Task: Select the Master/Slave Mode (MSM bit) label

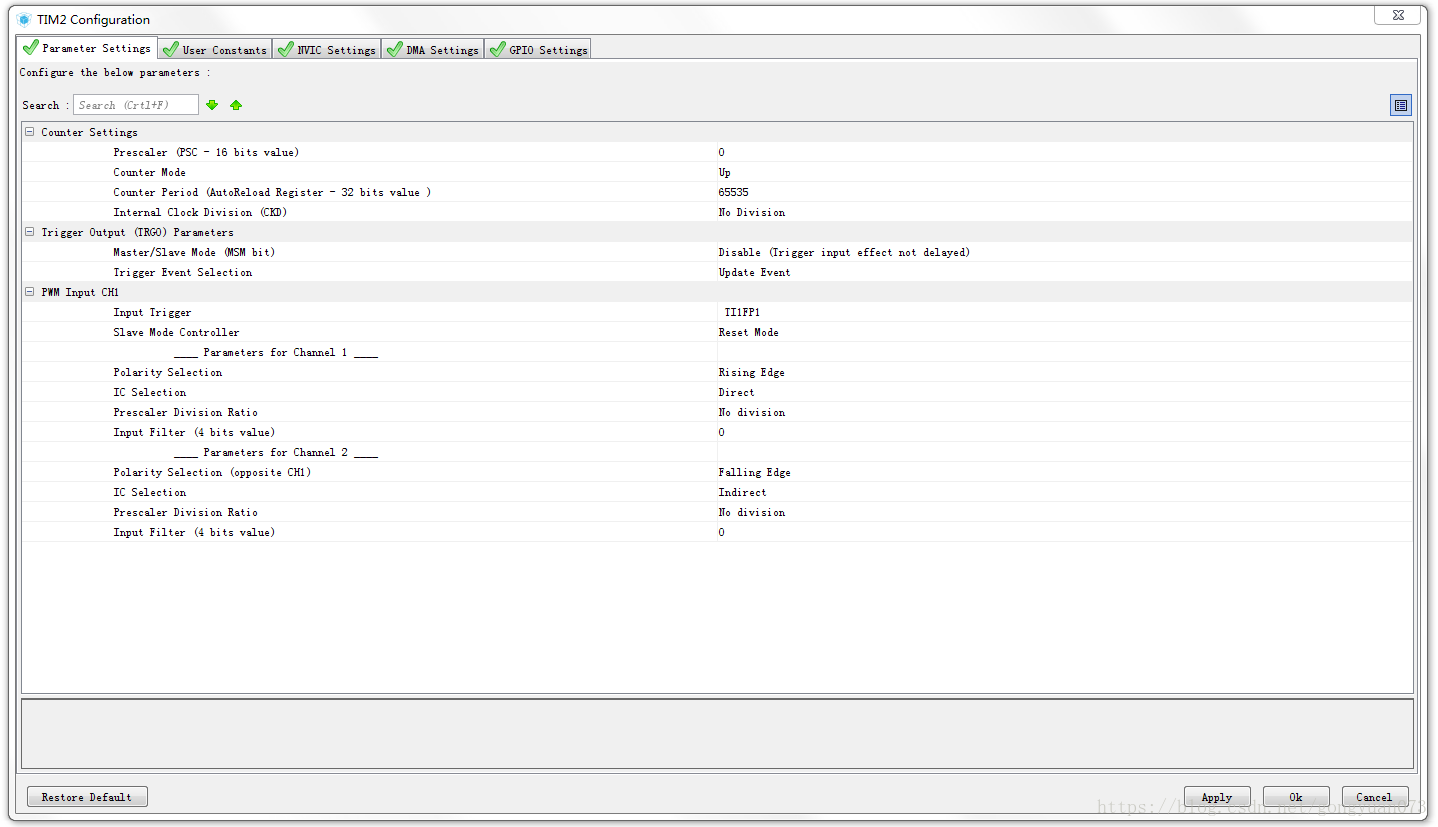Action: click(x=194, y=252)
